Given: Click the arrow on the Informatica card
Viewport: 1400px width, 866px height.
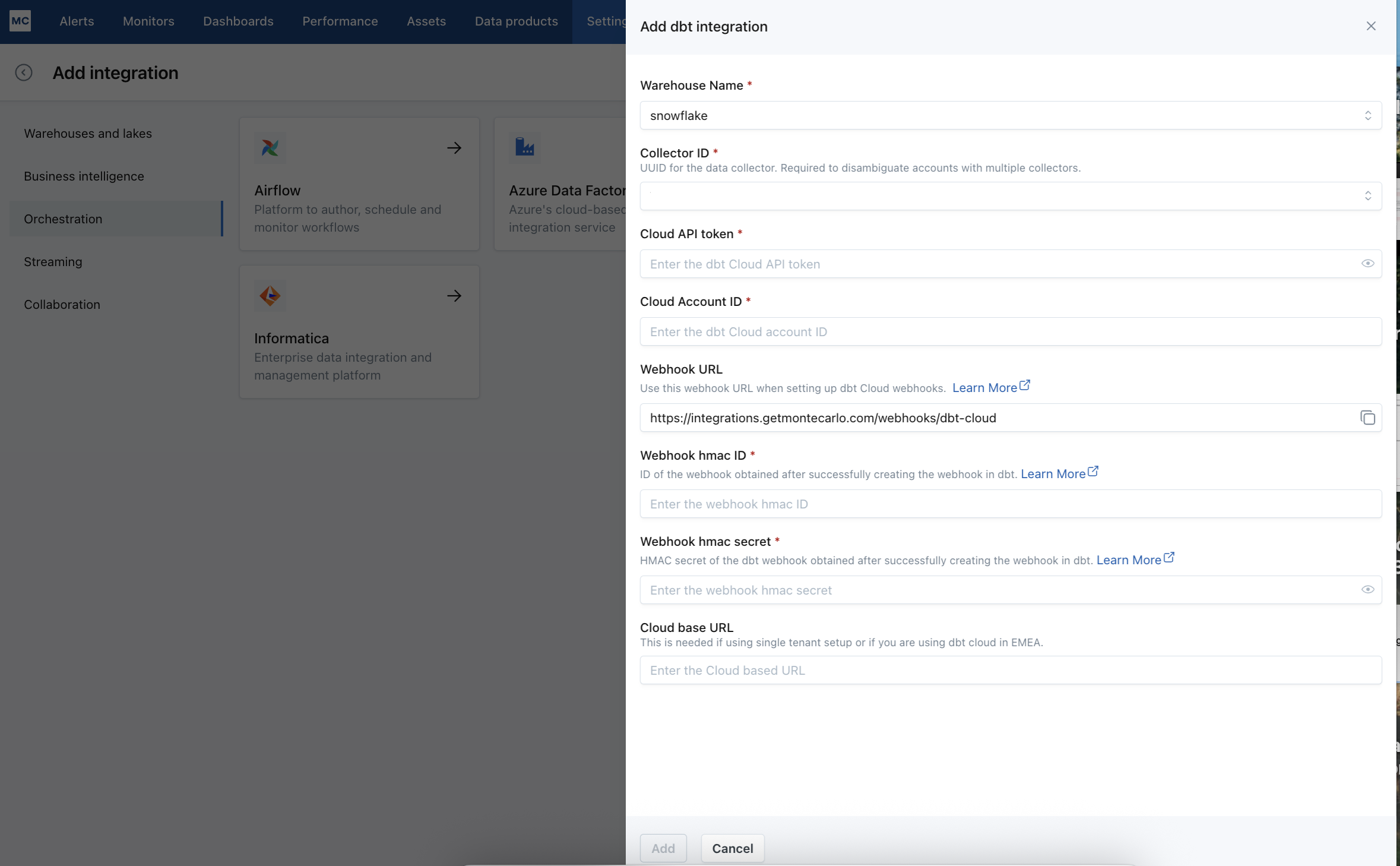Looking at the screenshot, I should pos(454,296).
